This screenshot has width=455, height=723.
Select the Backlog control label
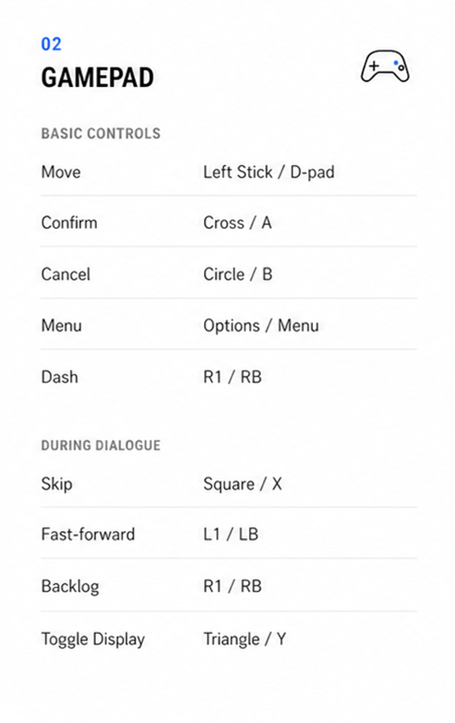(x=70, y=587)
